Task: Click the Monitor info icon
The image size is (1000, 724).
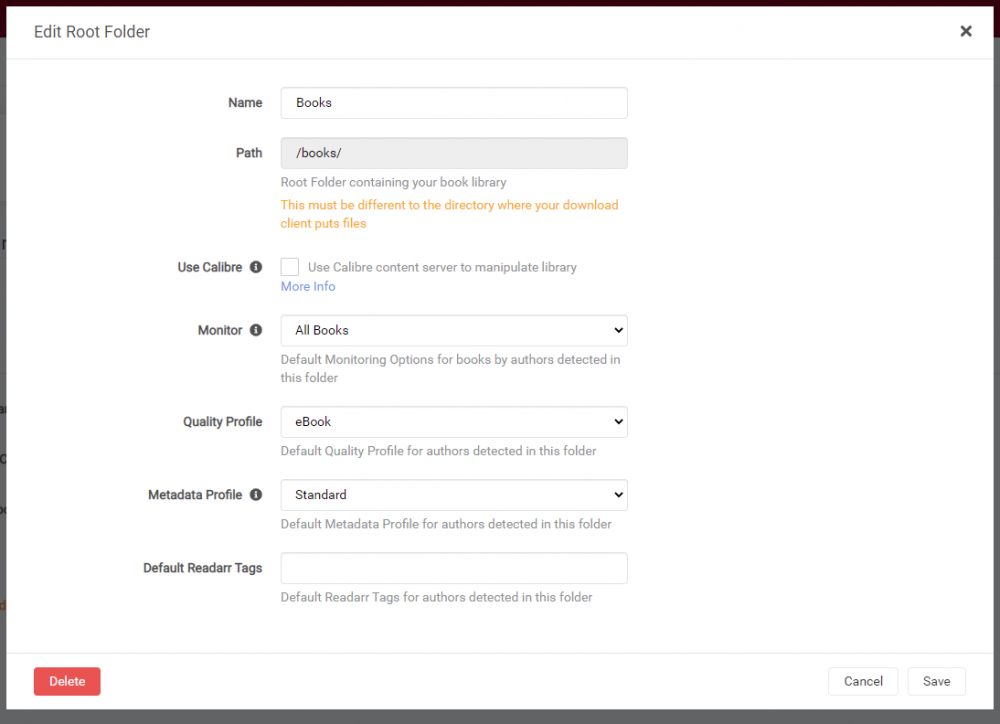Action: 256,330
